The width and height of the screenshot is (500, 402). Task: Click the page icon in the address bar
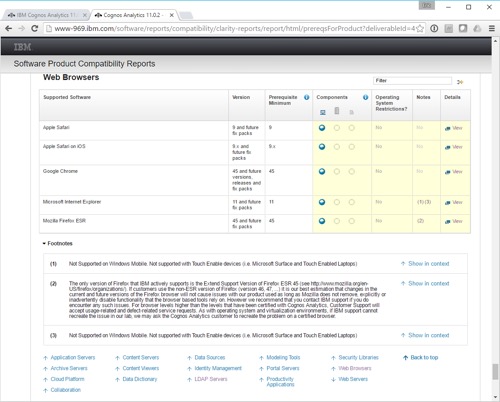point(49,29)
